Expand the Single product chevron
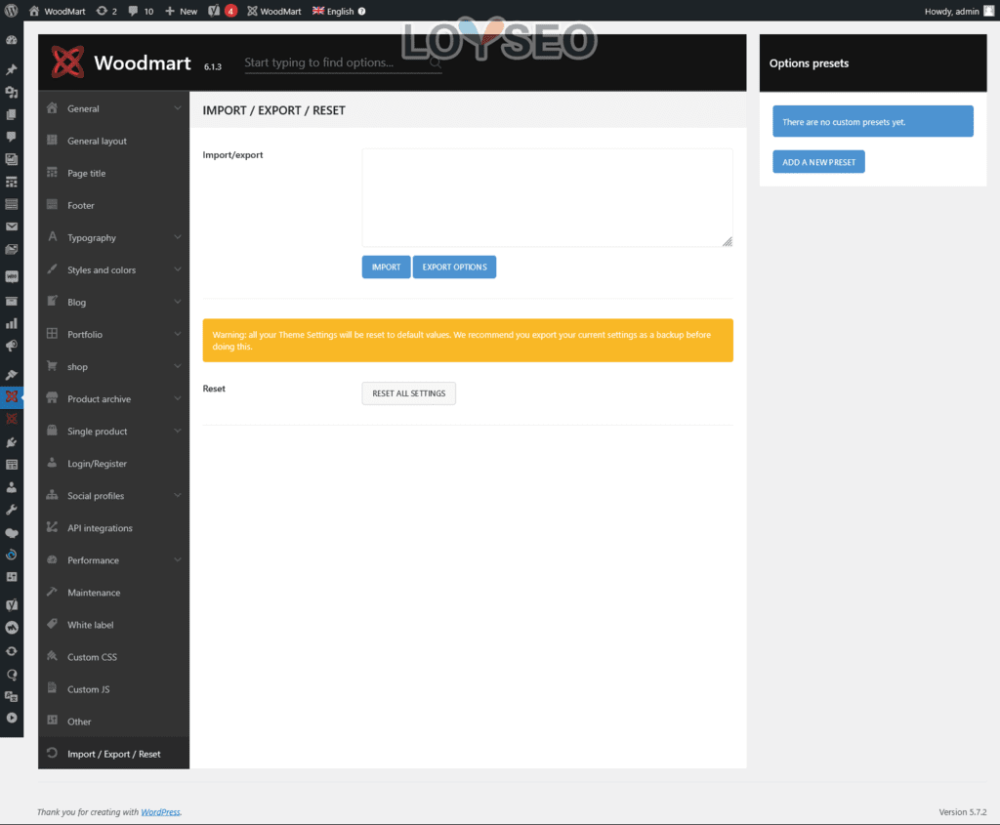 tap(177, 431)
